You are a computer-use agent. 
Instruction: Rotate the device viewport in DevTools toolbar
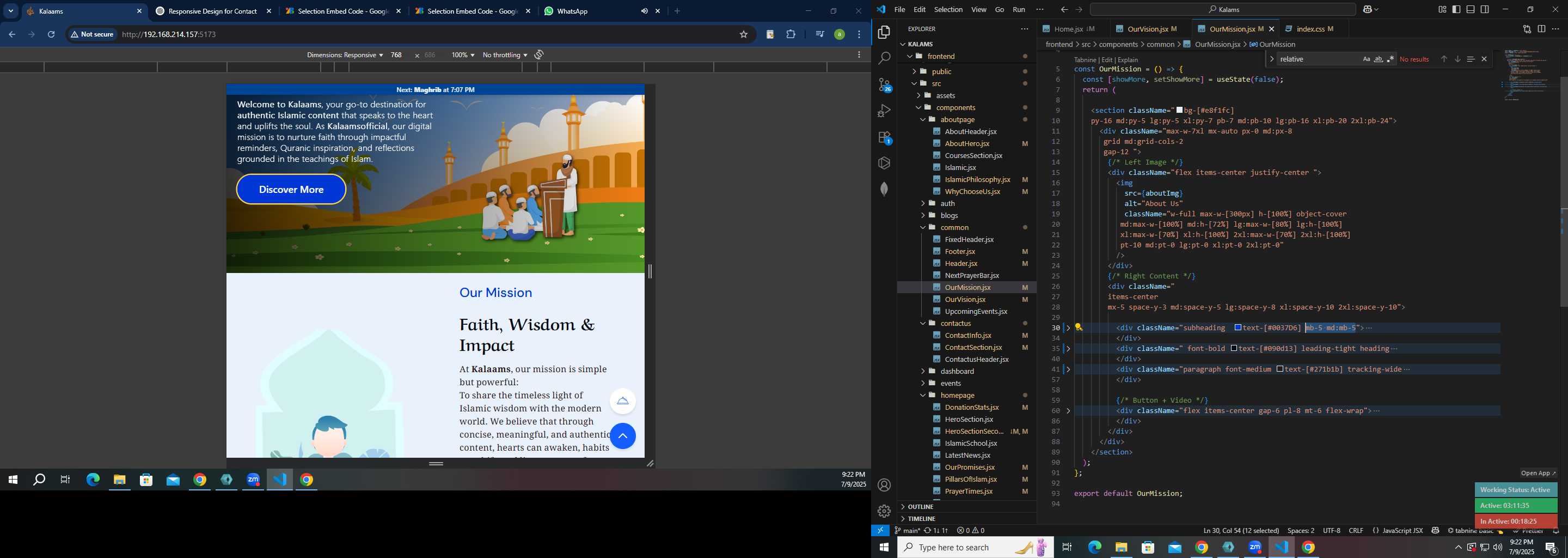pyautogui.click(x=538, y=55)
